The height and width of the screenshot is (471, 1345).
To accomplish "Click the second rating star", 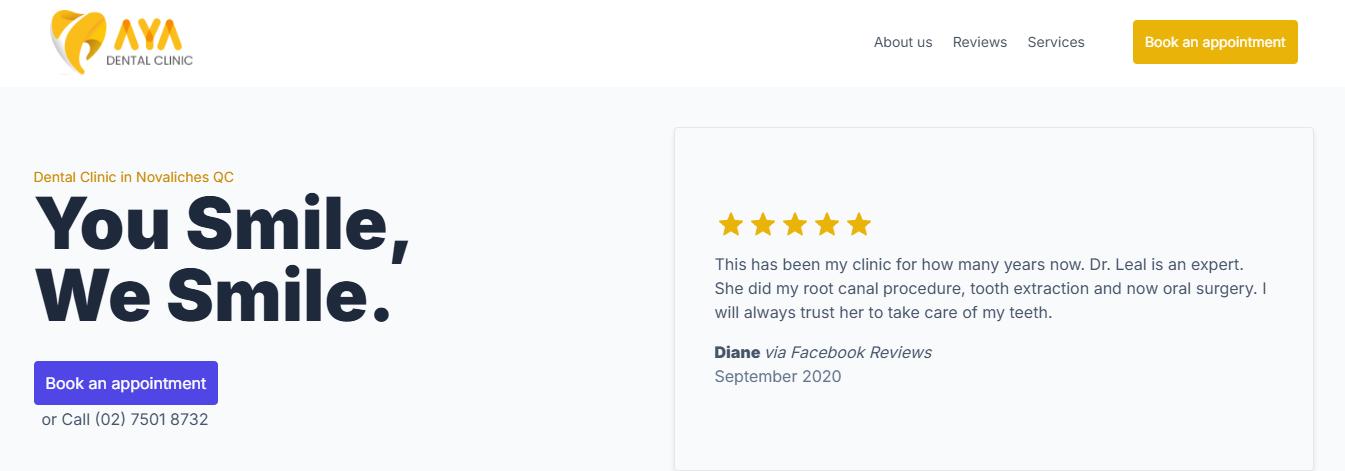I will click(x=763, y=225).
